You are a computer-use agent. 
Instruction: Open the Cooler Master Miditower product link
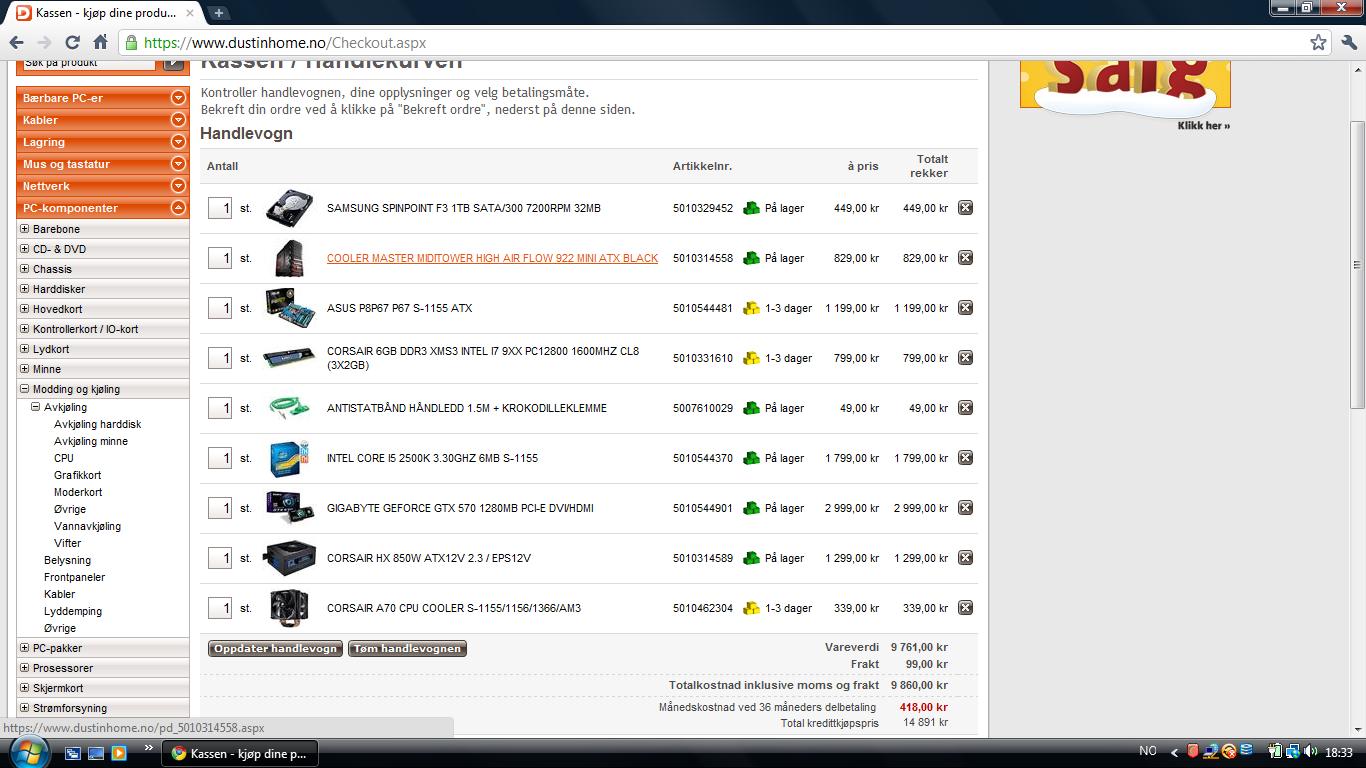coord(492,258)
